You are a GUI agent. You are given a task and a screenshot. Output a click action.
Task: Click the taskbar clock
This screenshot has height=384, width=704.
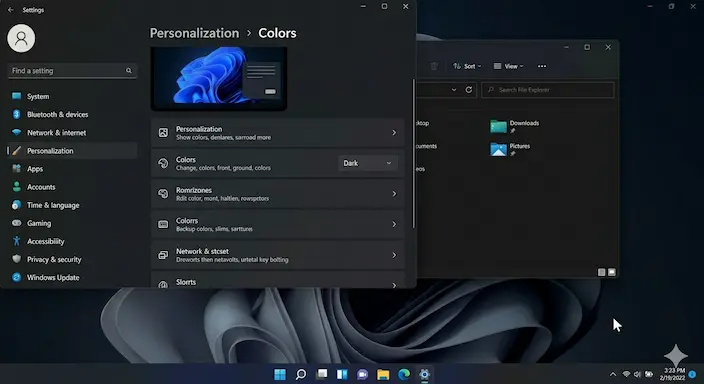pos(673,374)
